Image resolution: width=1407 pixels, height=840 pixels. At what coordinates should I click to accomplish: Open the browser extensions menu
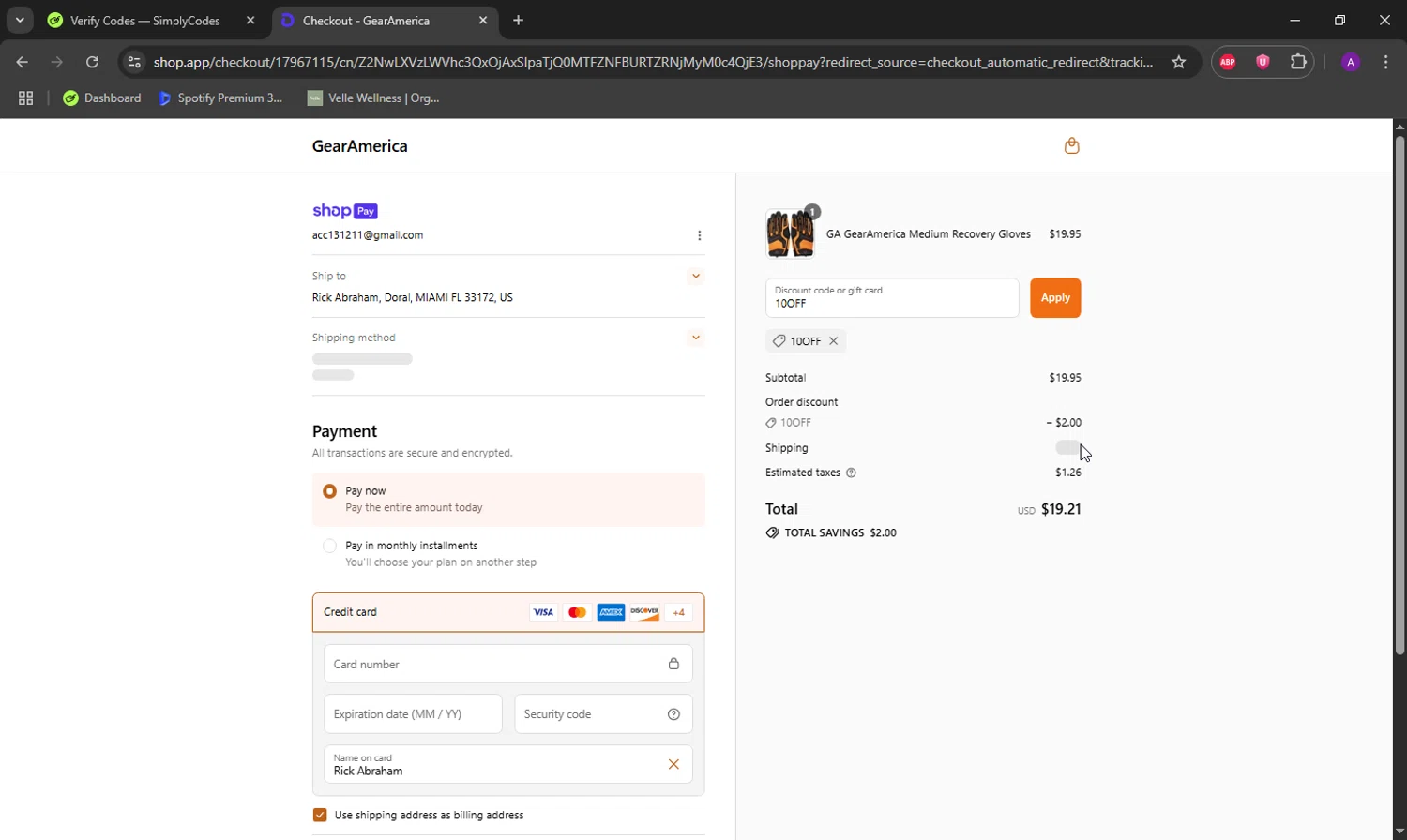tap(1298, 62)
